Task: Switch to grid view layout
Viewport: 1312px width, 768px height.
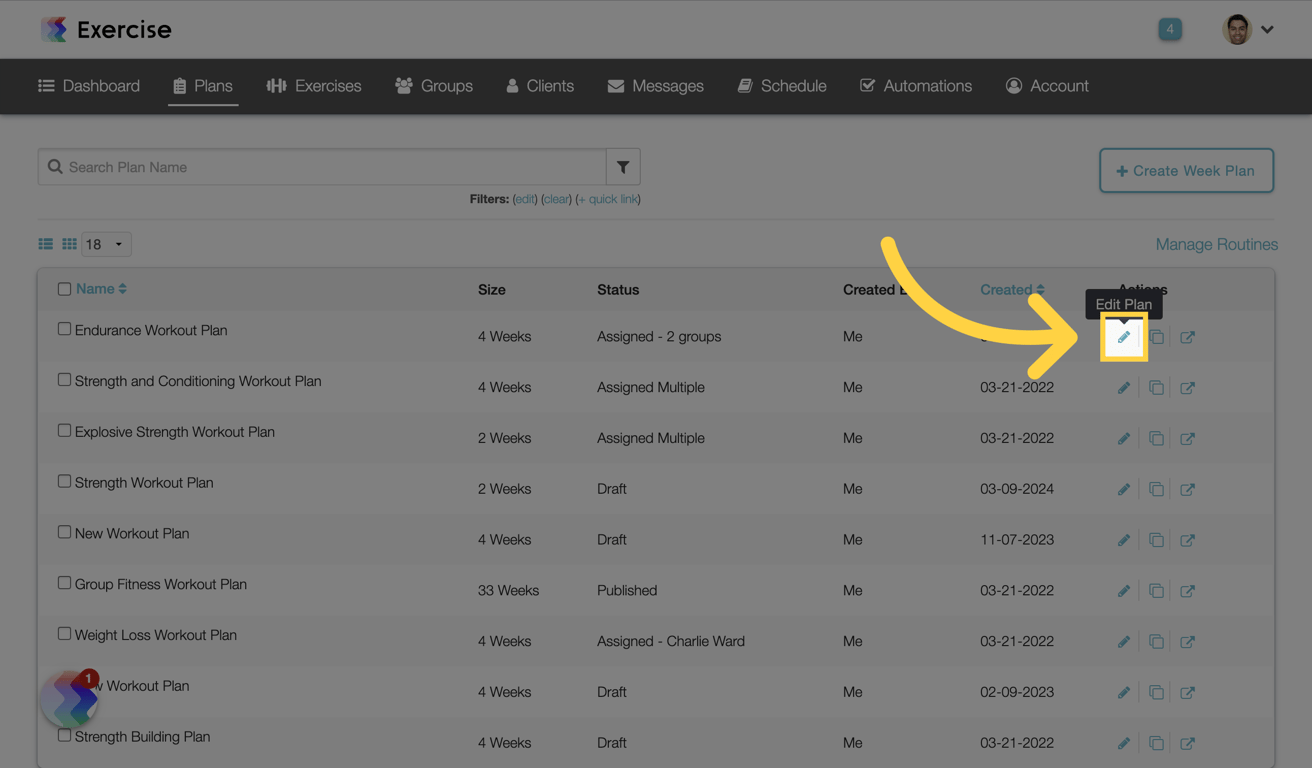Action: click(x=69, y=244)
